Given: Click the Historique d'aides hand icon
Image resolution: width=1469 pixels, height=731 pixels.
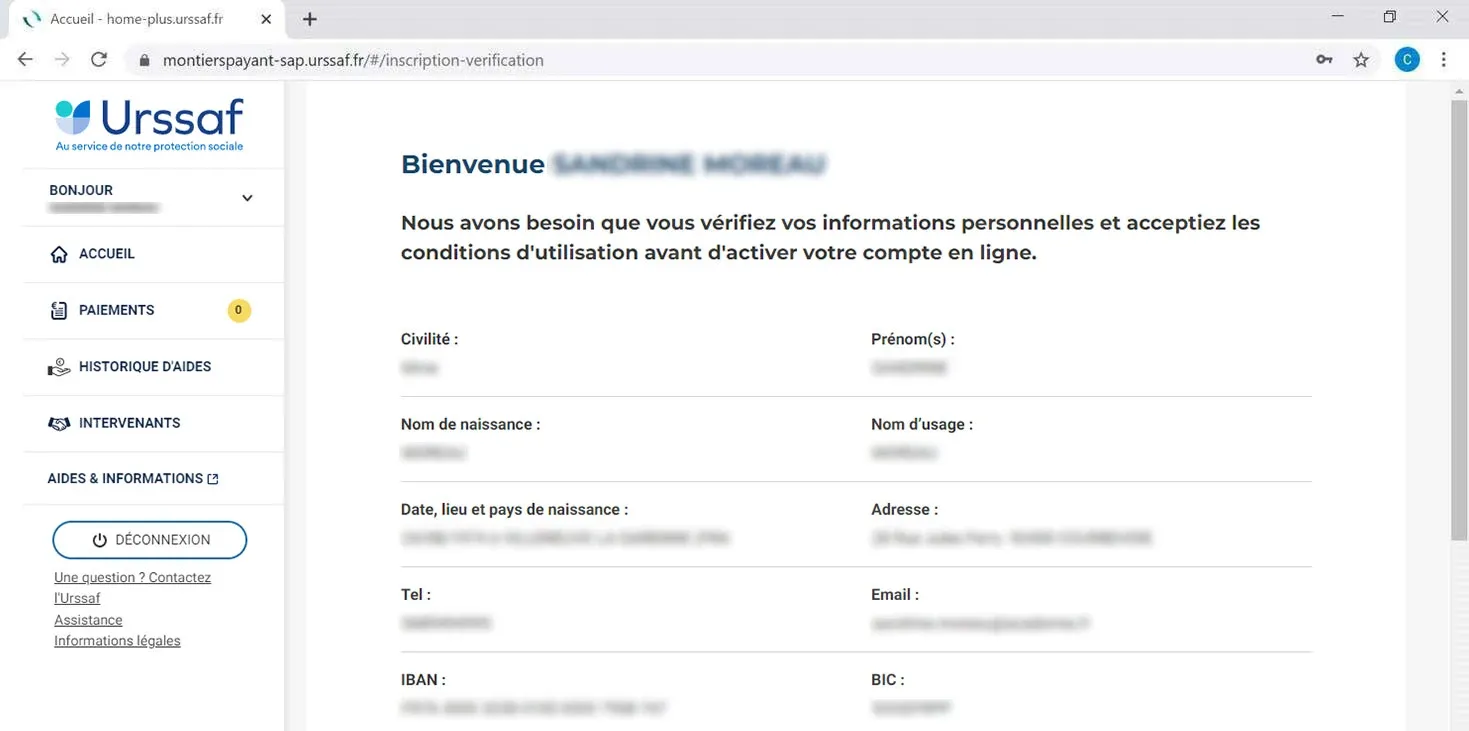Looking at the screenshot, I should point(59,367).
